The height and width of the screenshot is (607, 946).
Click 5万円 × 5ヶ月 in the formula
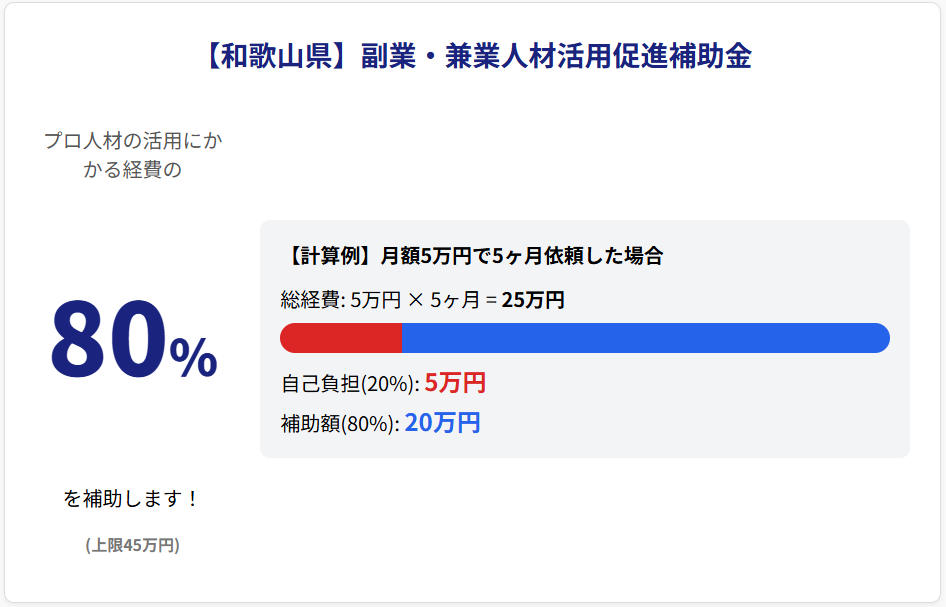click(415, 300)
